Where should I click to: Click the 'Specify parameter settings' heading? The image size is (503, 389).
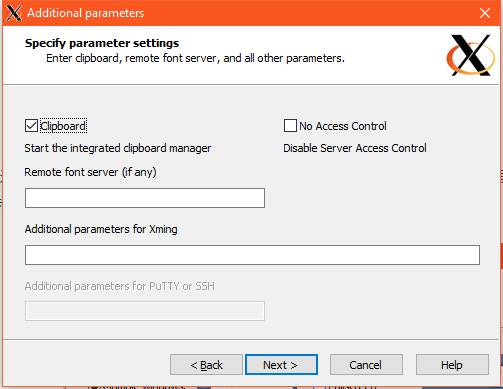coord(102,43)
